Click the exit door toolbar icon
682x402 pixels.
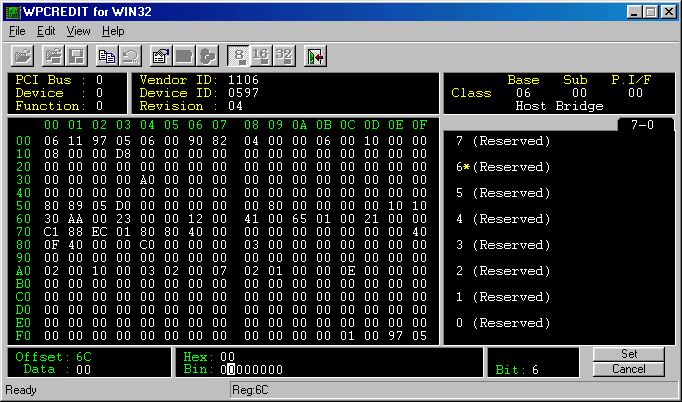click(x=315, y=56)
